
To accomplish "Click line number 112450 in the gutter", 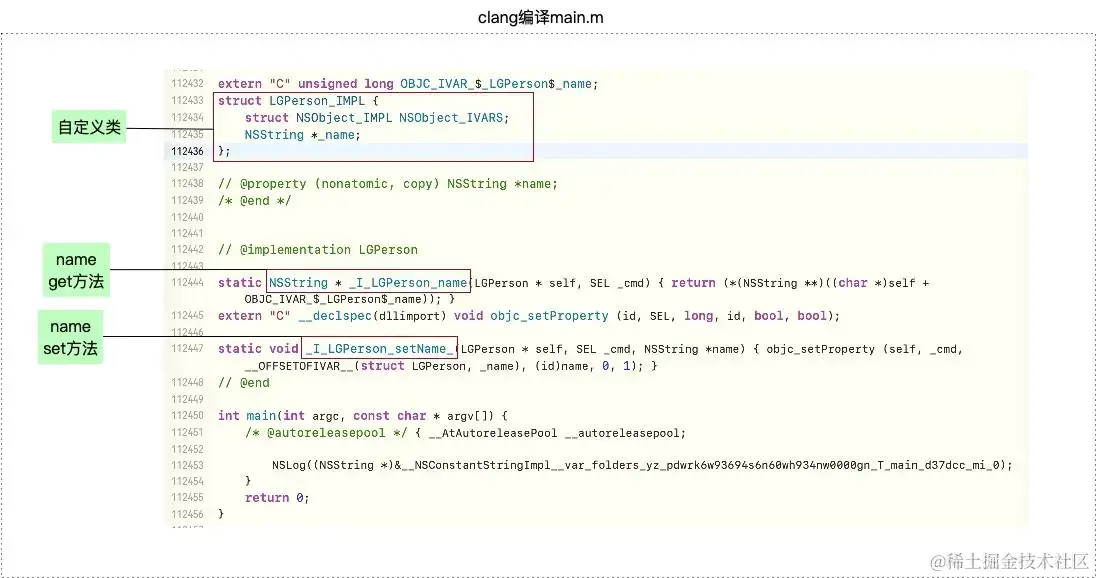I will [x=187, y=415].
